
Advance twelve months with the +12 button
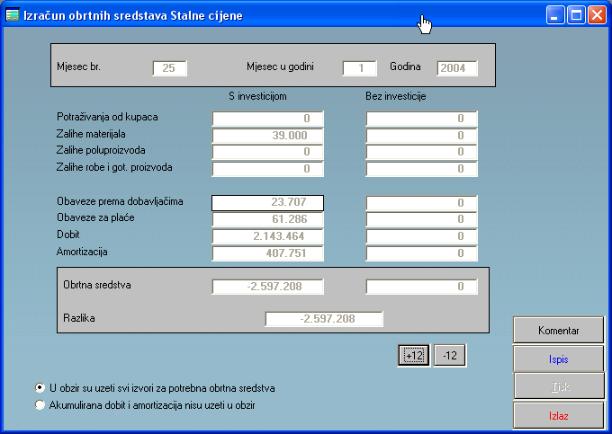(x=414, y=356)
